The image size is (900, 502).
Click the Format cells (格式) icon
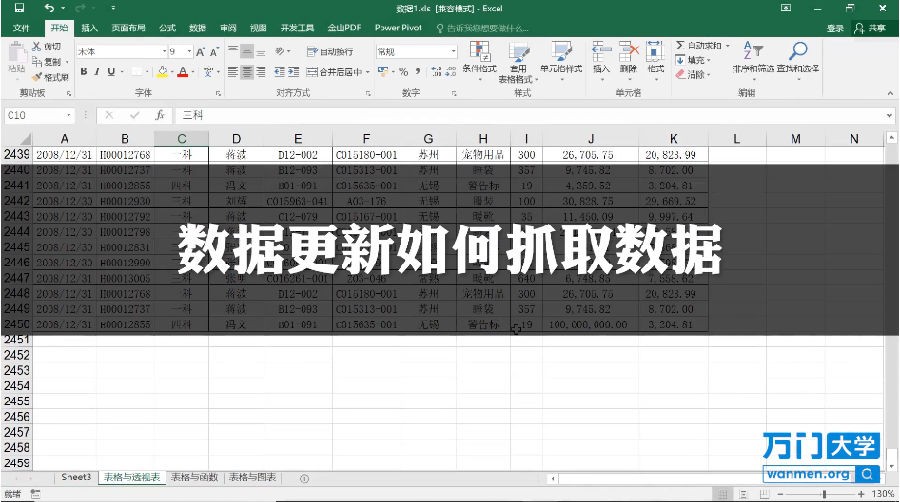(655, 52)
